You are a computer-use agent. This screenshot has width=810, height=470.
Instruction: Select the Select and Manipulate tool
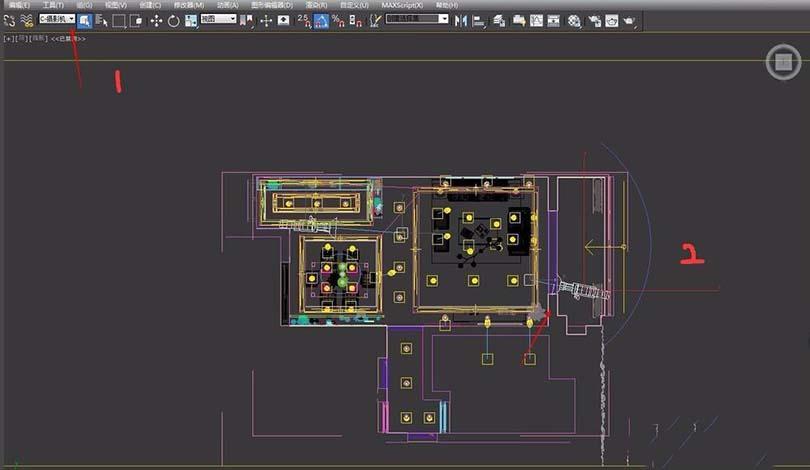click(266, 21)
